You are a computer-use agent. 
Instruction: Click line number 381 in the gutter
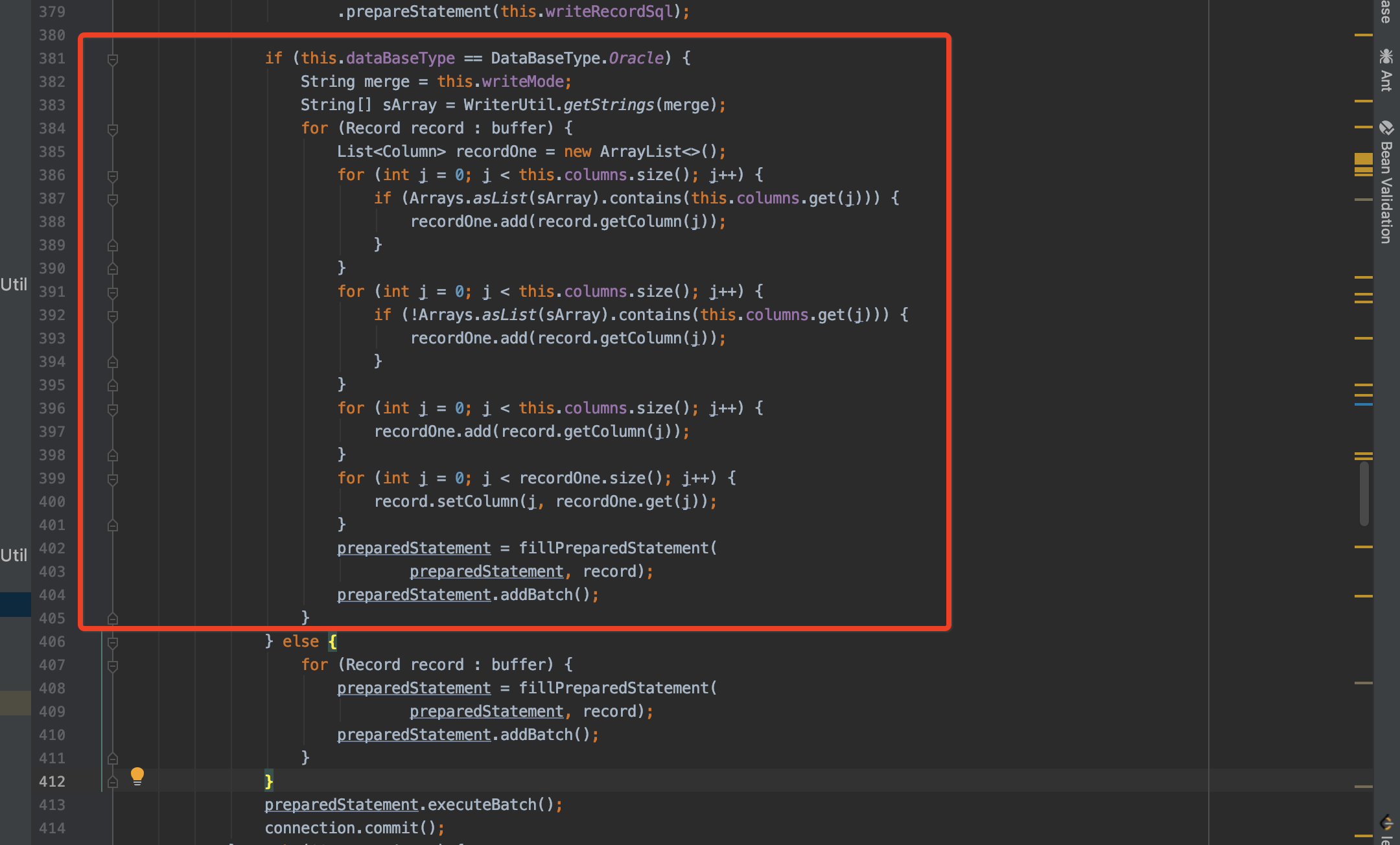[52, 58]
